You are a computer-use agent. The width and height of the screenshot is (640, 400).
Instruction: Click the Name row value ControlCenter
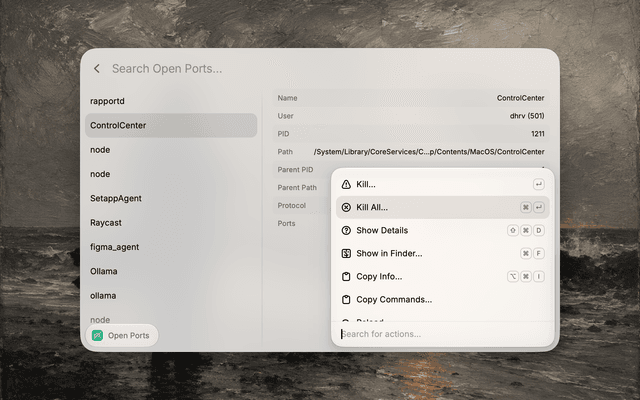tap(520, 98)
